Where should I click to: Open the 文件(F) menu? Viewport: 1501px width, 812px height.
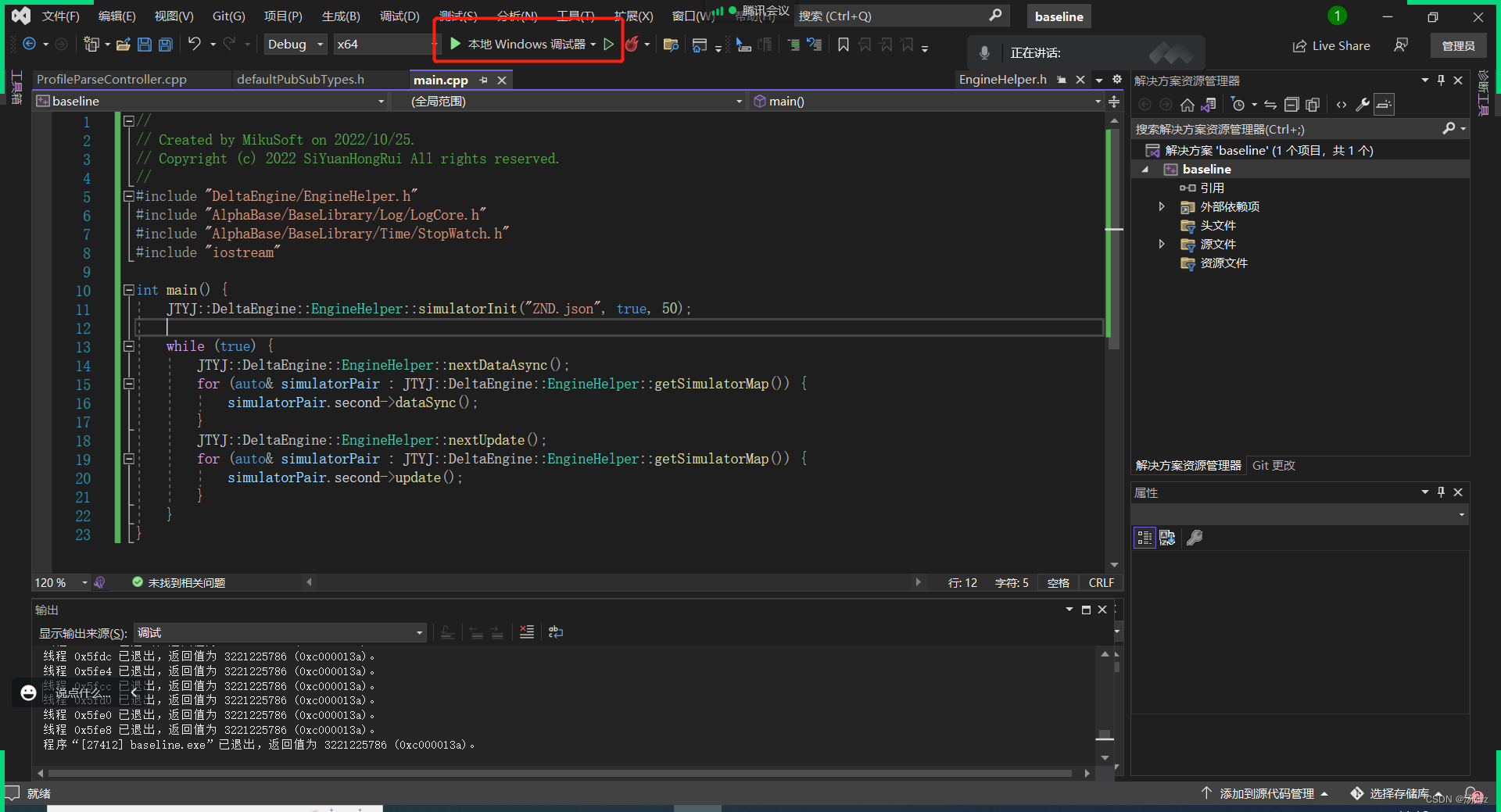(60, 16)
